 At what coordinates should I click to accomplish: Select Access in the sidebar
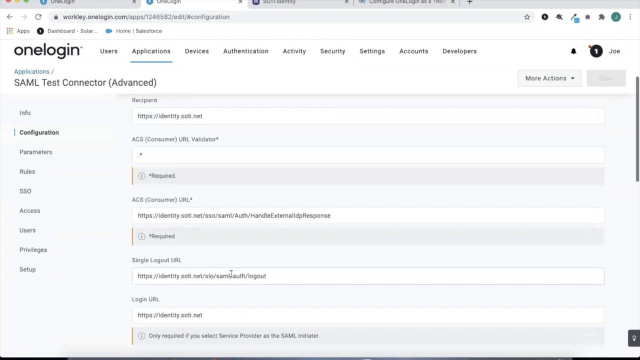(x=30, y=211)
